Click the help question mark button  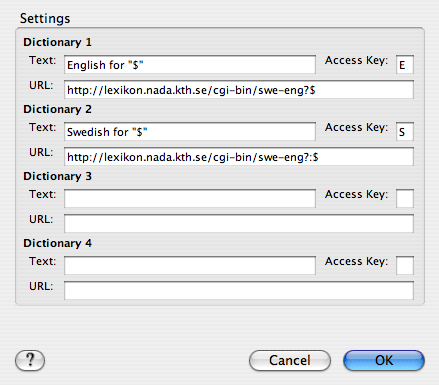(x=30, y=360)
